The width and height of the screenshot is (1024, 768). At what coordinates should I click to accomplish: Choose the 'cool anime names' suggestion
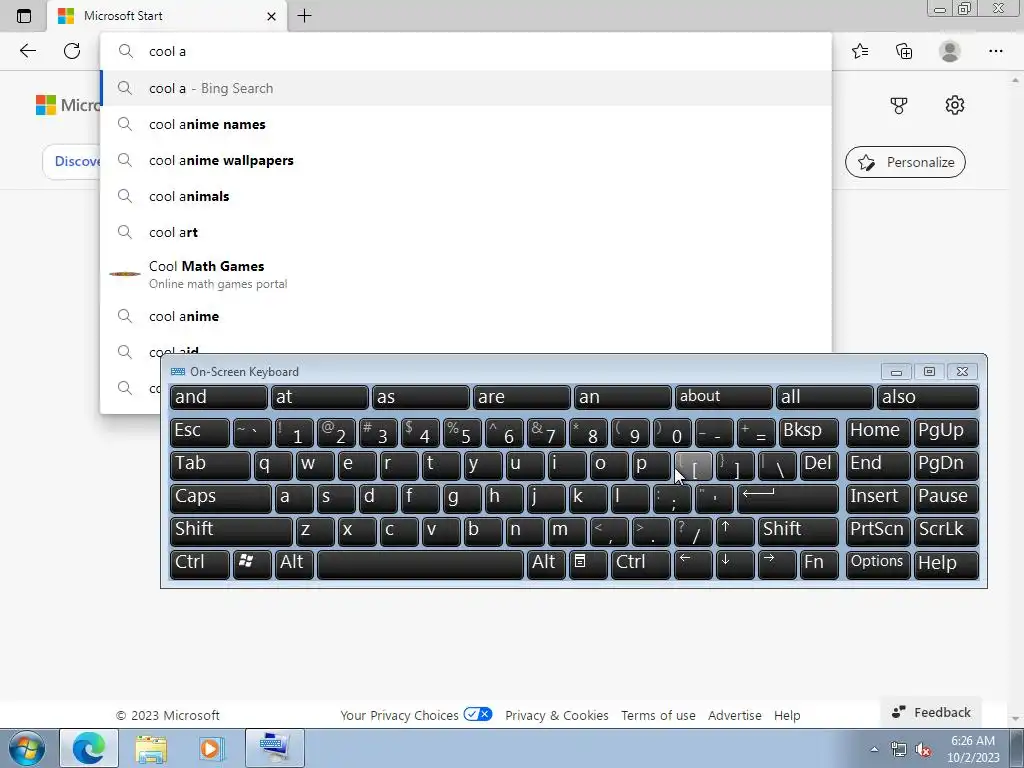coord(466,124)
